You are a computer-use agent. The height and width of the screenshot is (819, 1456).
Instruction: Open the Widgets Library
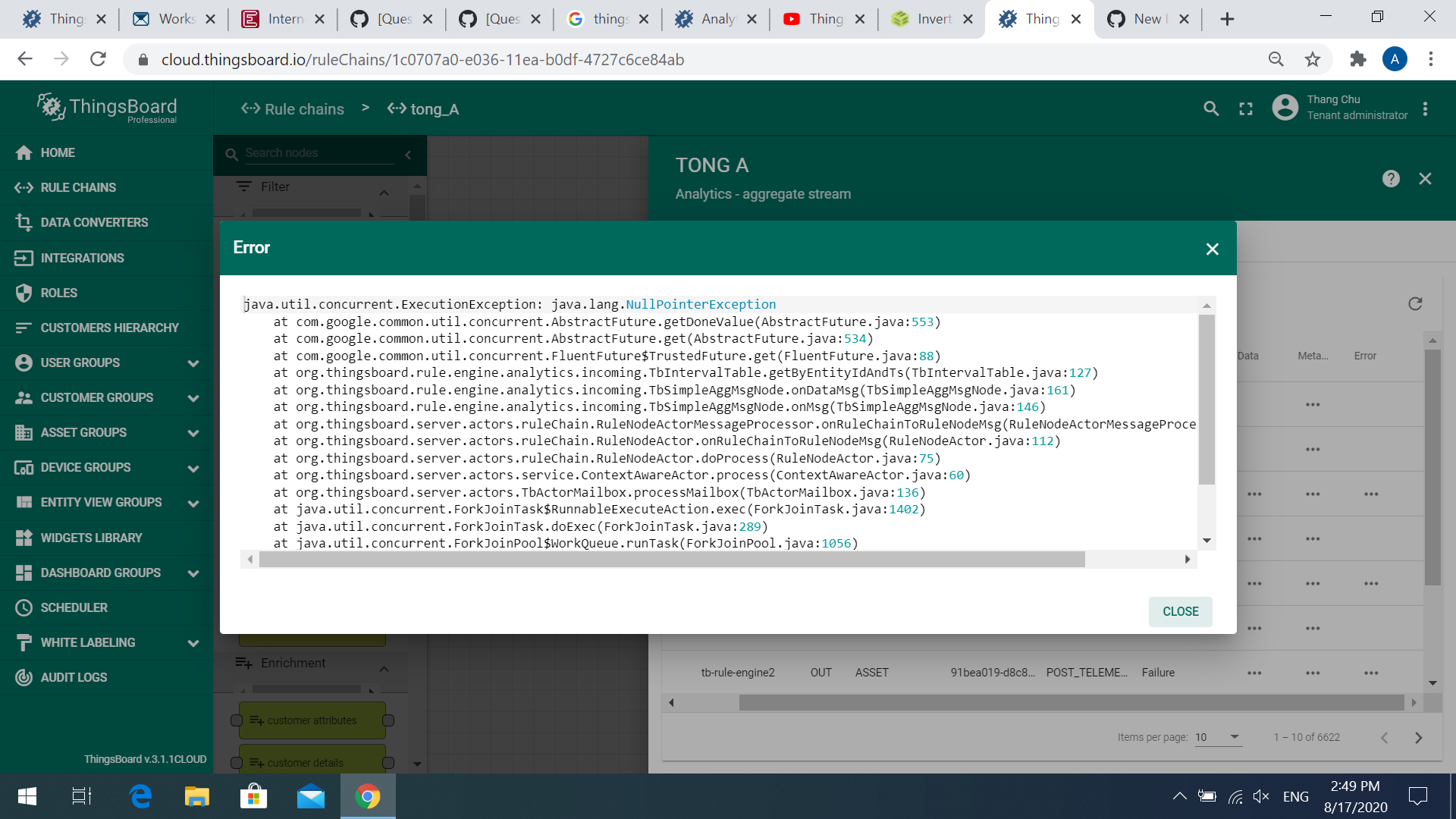(91, 538)
